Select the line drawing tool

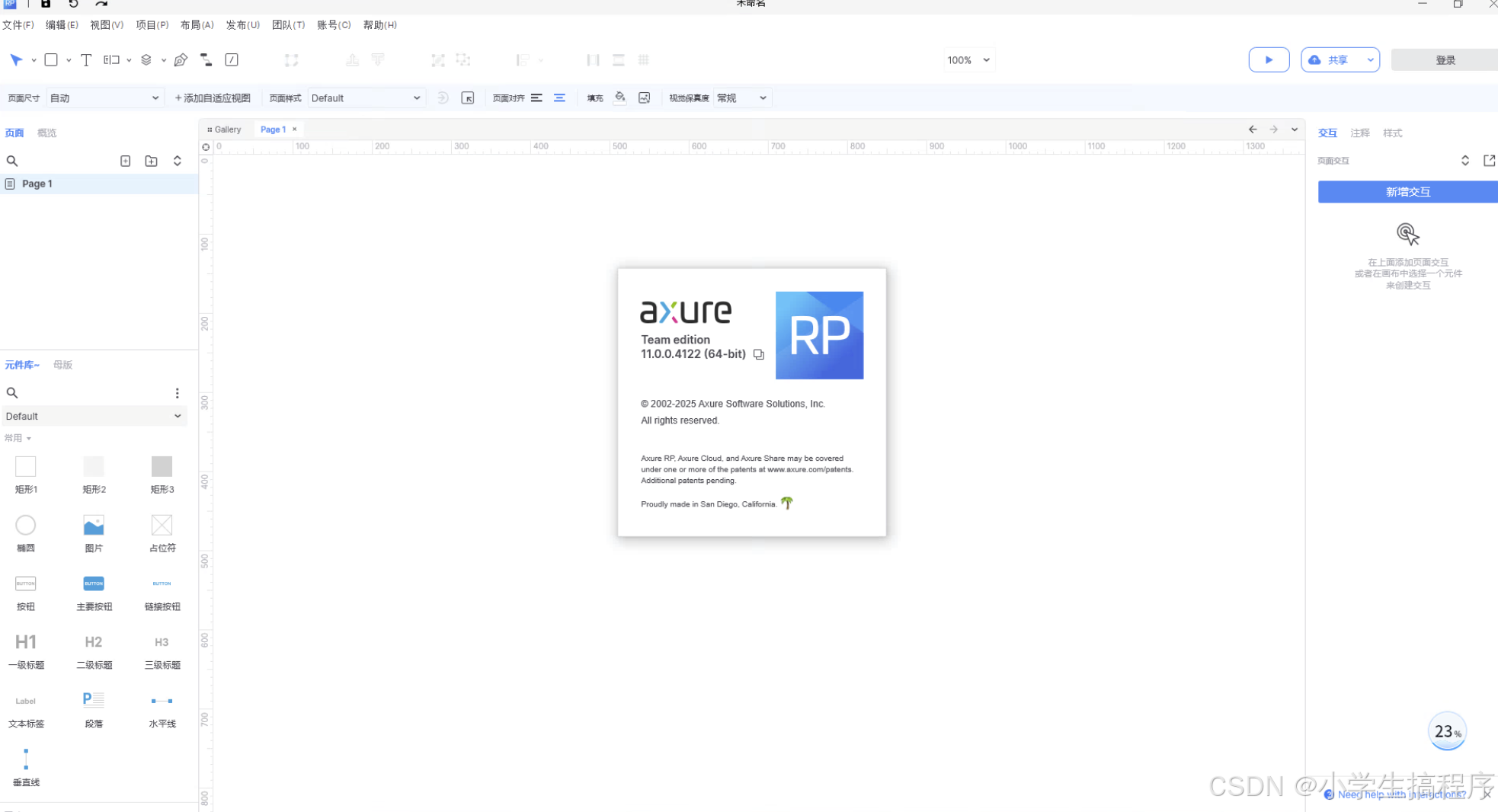(232, 60)
